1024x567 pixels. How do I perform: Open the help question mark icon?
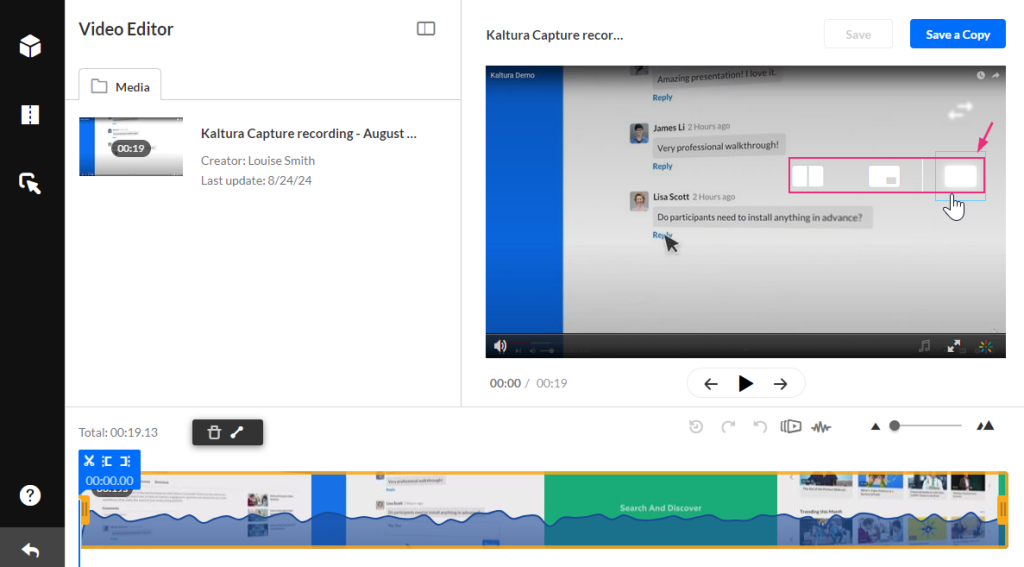coord(30,495)
